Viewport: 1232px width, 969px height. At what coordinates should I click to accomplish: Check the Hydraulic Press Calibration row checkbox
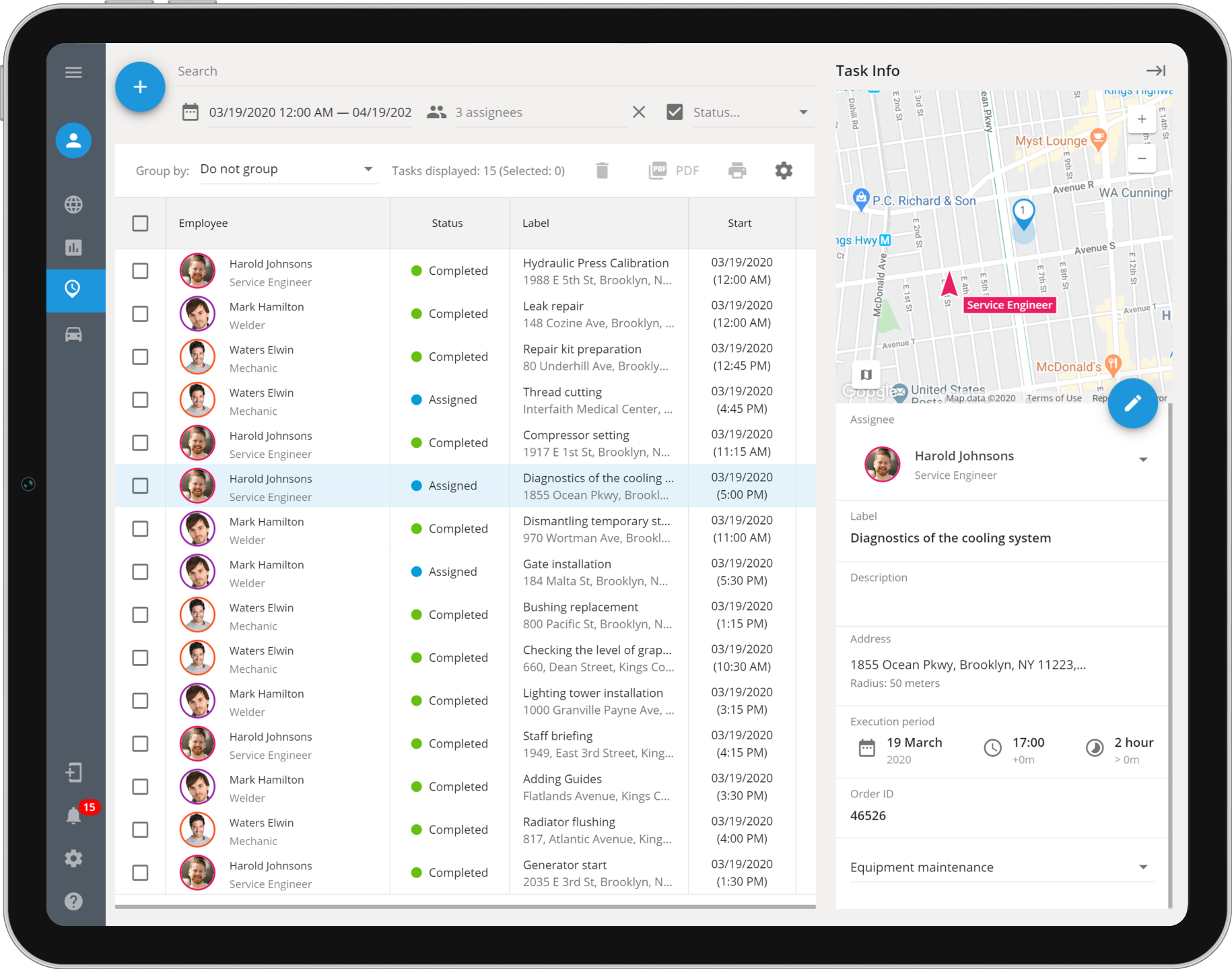(x=140, y=271)
